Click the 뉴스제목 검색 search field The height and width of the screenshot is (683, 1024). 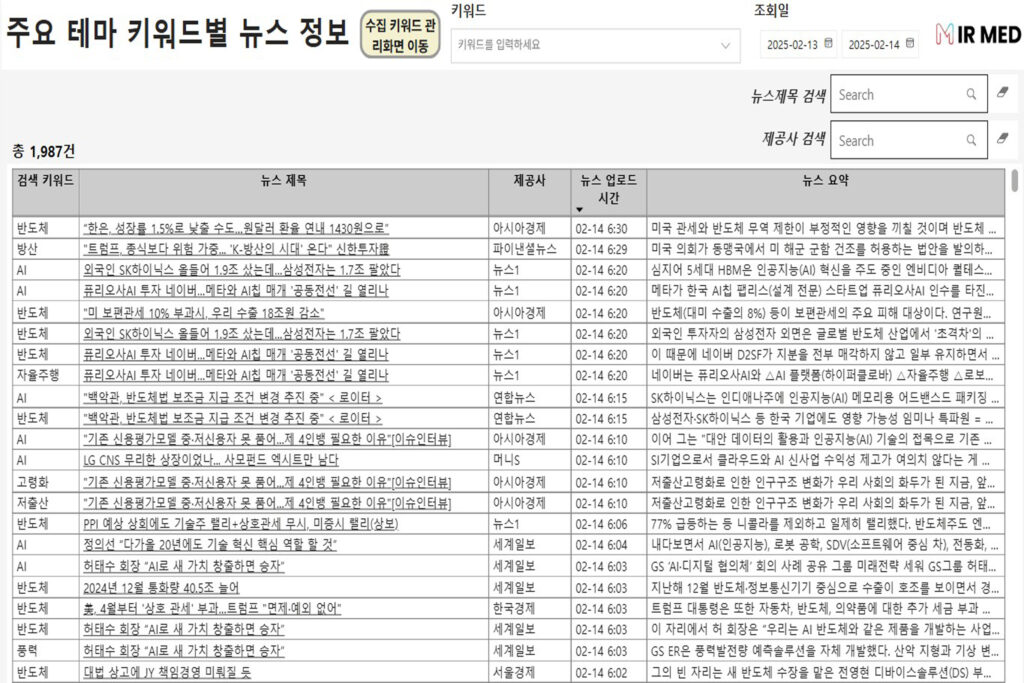[908, 94]
